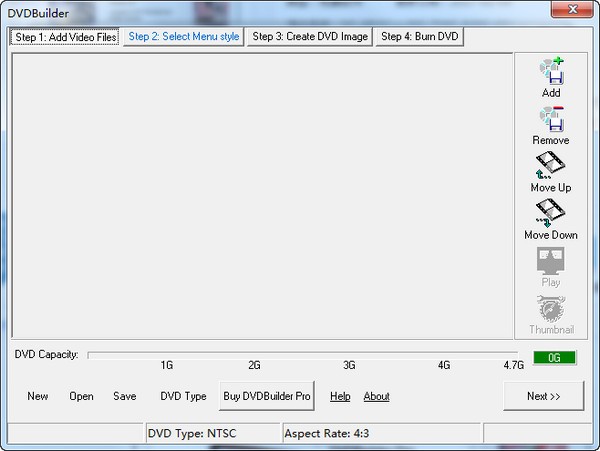Click the Thumbnail icon in sidebar
This screenshot has height=451, width=600.
coord(551,308)
